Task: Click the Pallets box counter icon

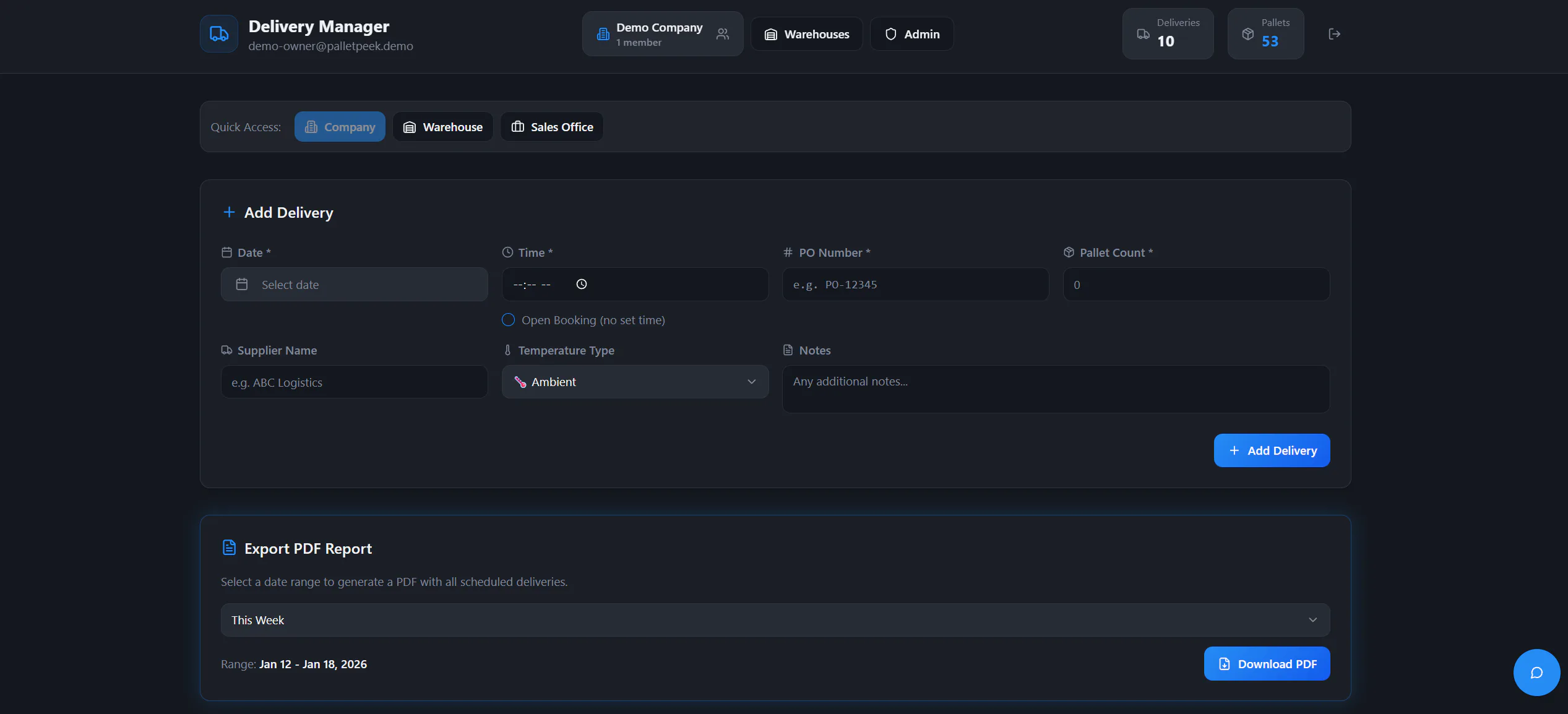Action: coord(1247,34)
